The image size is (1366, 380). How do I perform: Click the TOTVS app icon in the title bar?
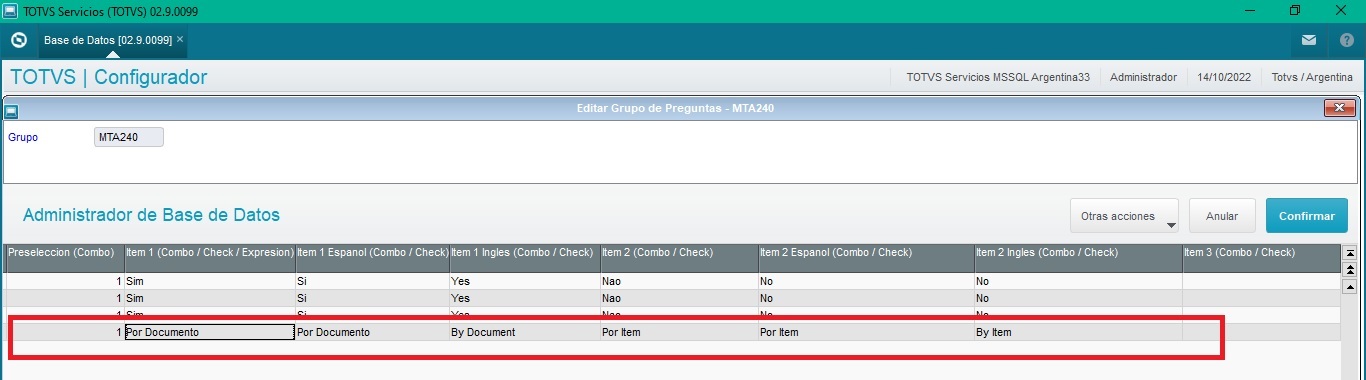(x=10, y=10)
